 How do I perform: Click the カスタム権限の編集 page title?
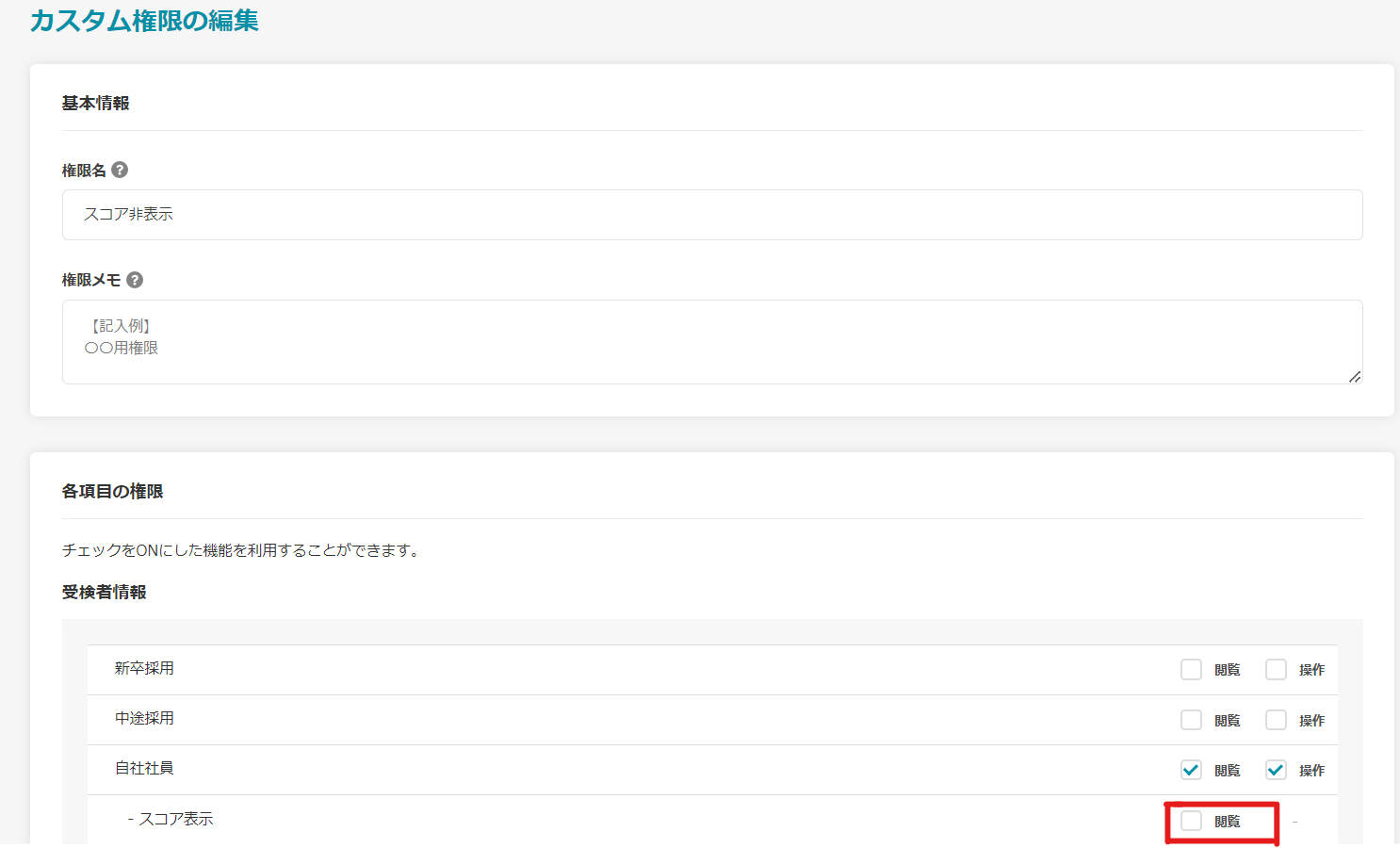click(x=144, y=21)
